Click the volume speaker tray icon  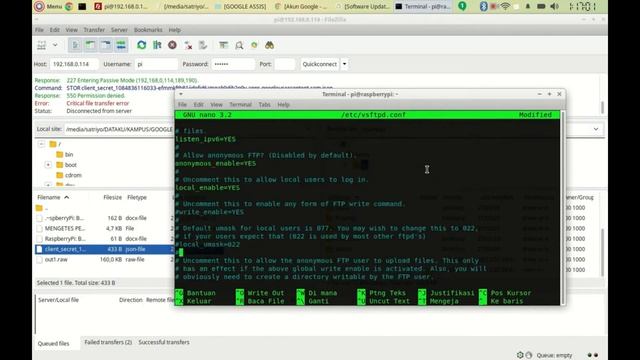554,6
